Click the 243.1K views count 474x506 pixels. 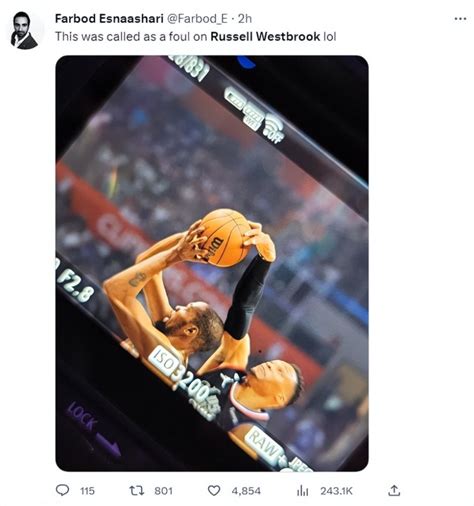click(x=336, y=491)
